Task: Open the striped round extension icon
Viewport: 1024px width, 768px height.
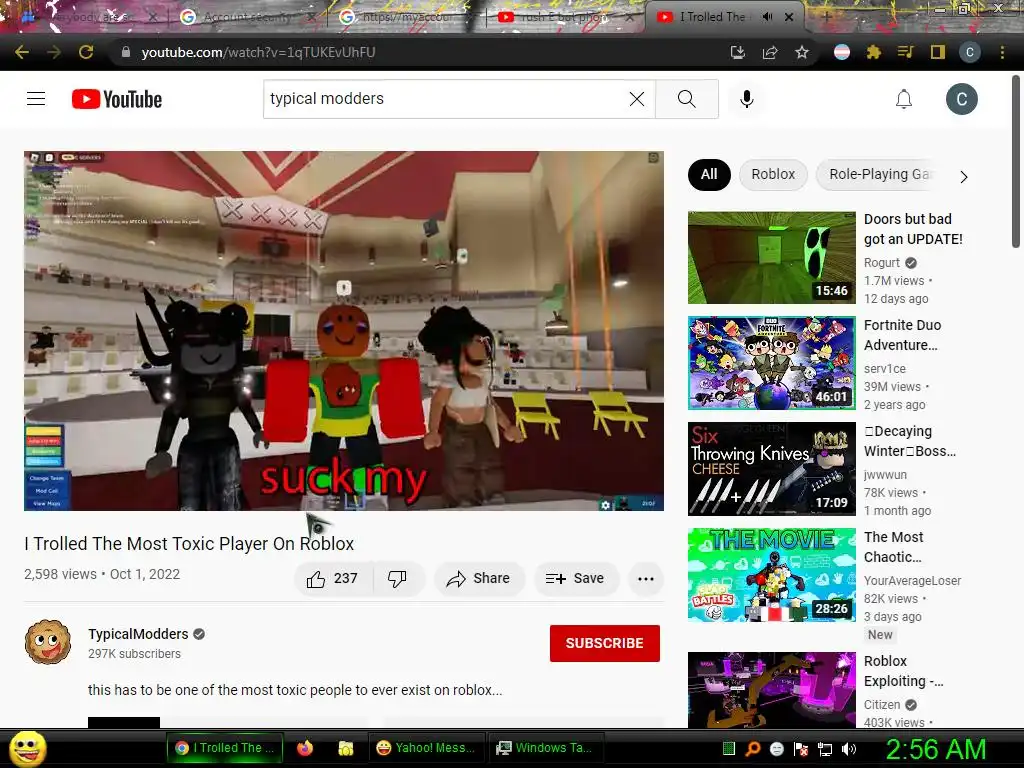Action: (842, 52)
